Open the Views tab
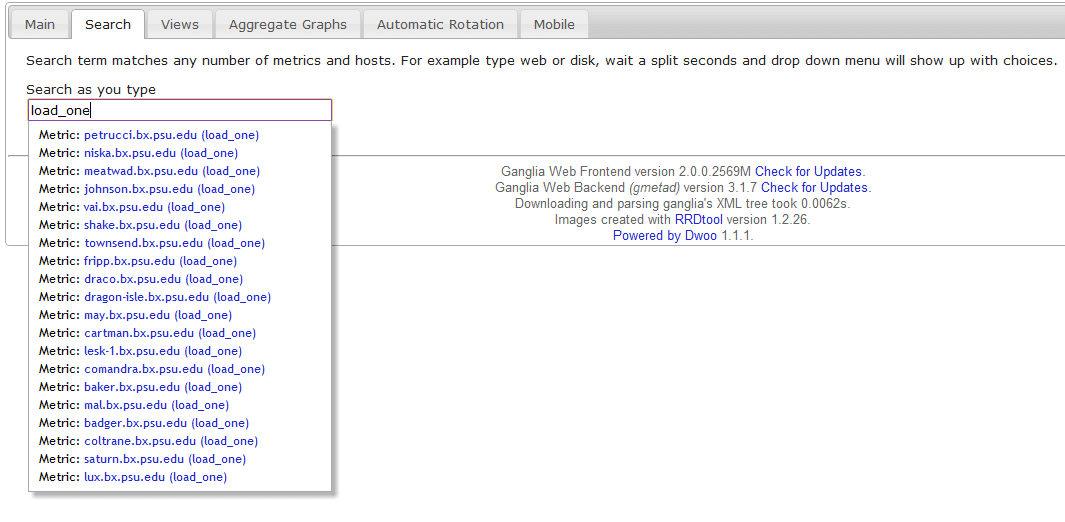 pos(180,25)
